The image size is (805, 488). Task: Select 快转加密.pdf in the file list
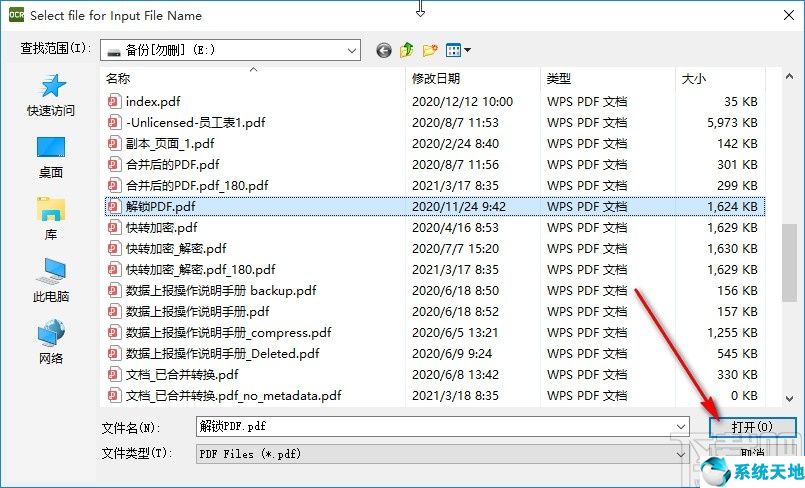161,227
